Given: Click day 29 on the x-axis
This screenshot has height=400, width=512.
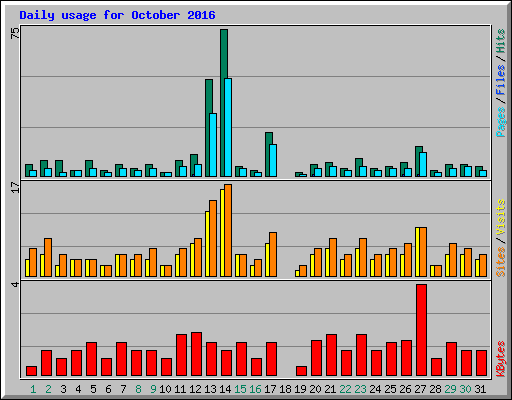Looking at the screenshot, I should 450,389.
